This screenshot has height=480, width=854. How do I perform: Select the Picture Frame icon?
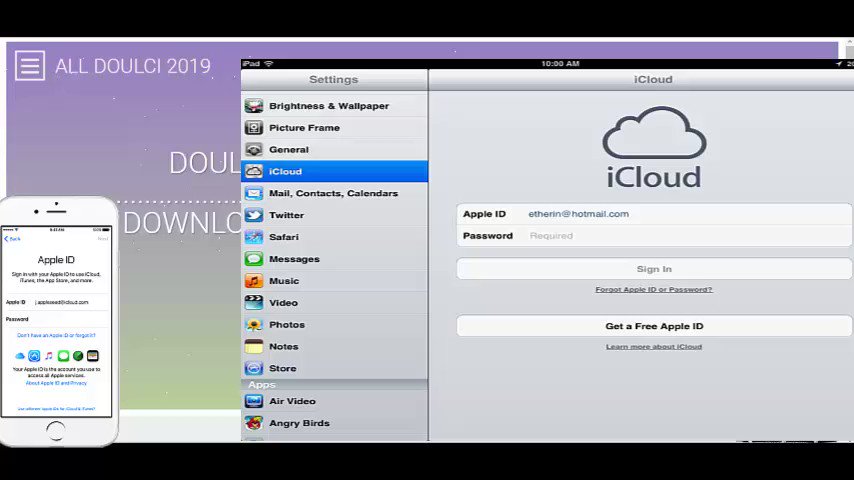tap(254, 127)
